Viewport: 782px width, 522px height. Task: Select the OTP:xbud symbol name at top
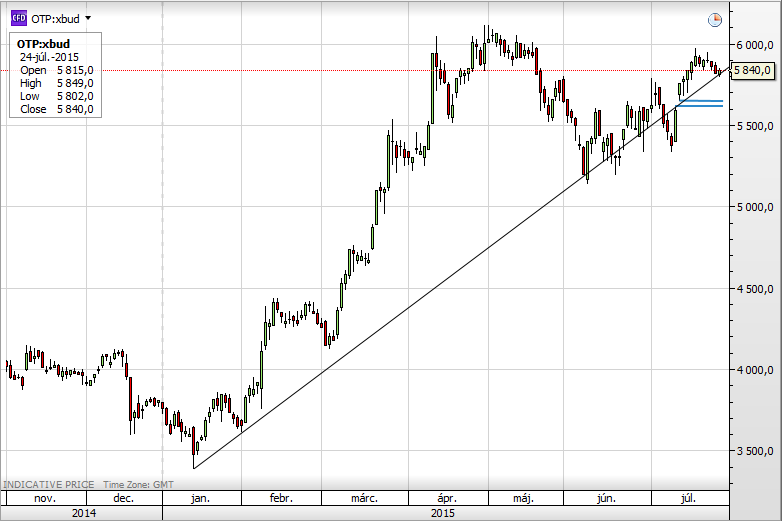point(55,19)
